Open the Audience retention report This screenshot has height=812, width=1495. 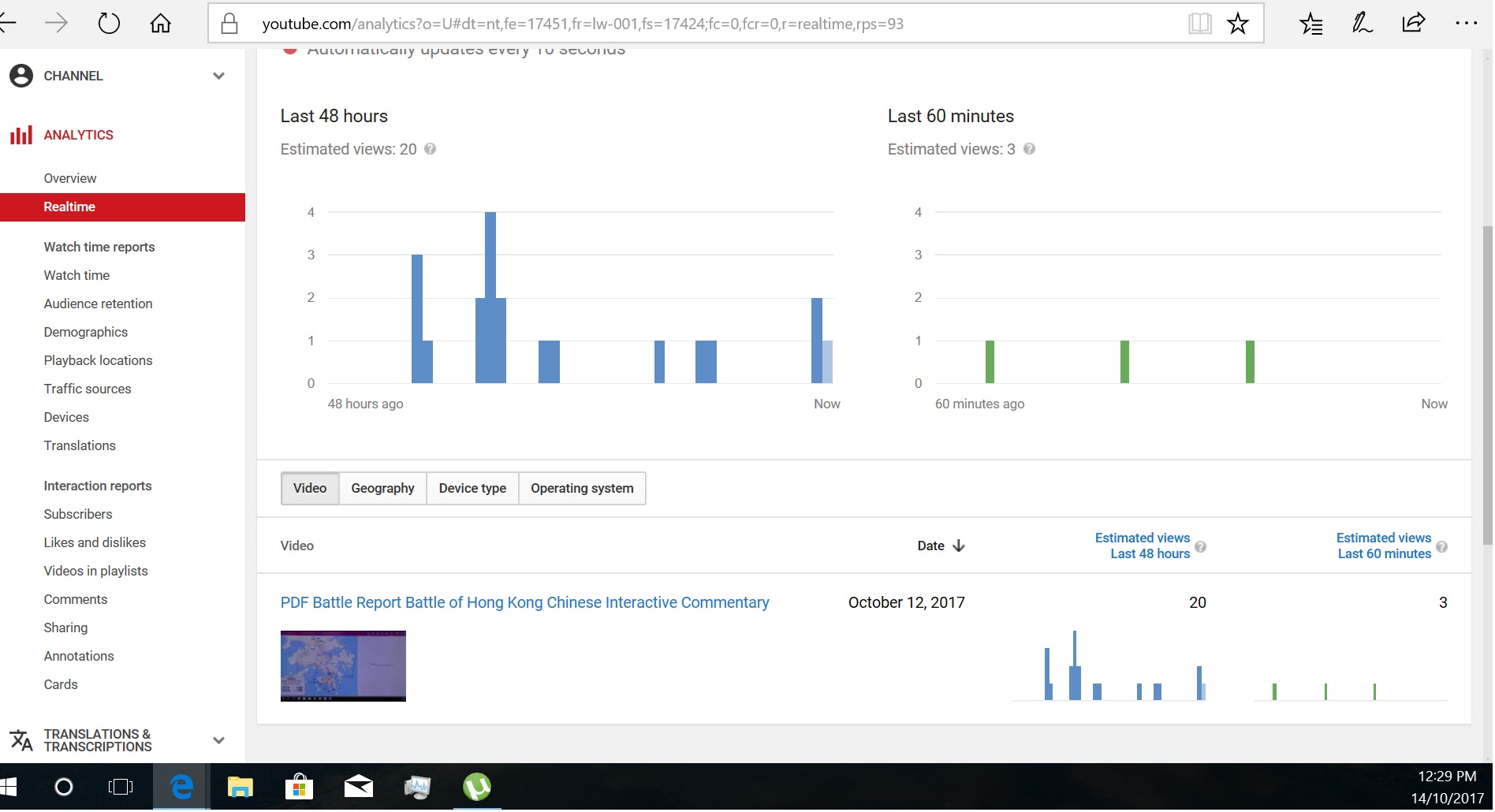pyautogui.click(x=98, y=304)
